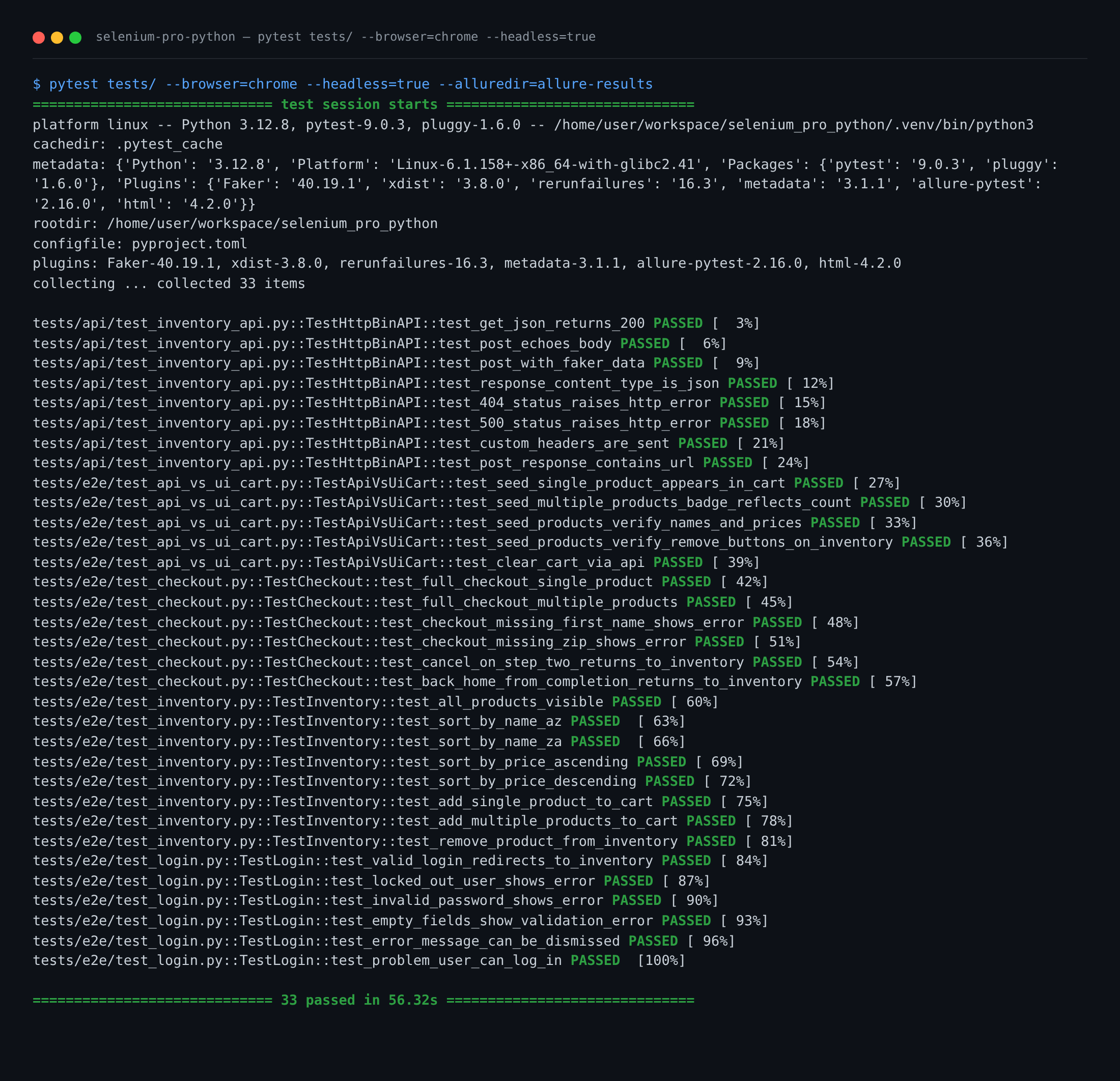
Task: Click the window title 'selenium-pro-python — pytest tests/'
Action: (346, 37)
